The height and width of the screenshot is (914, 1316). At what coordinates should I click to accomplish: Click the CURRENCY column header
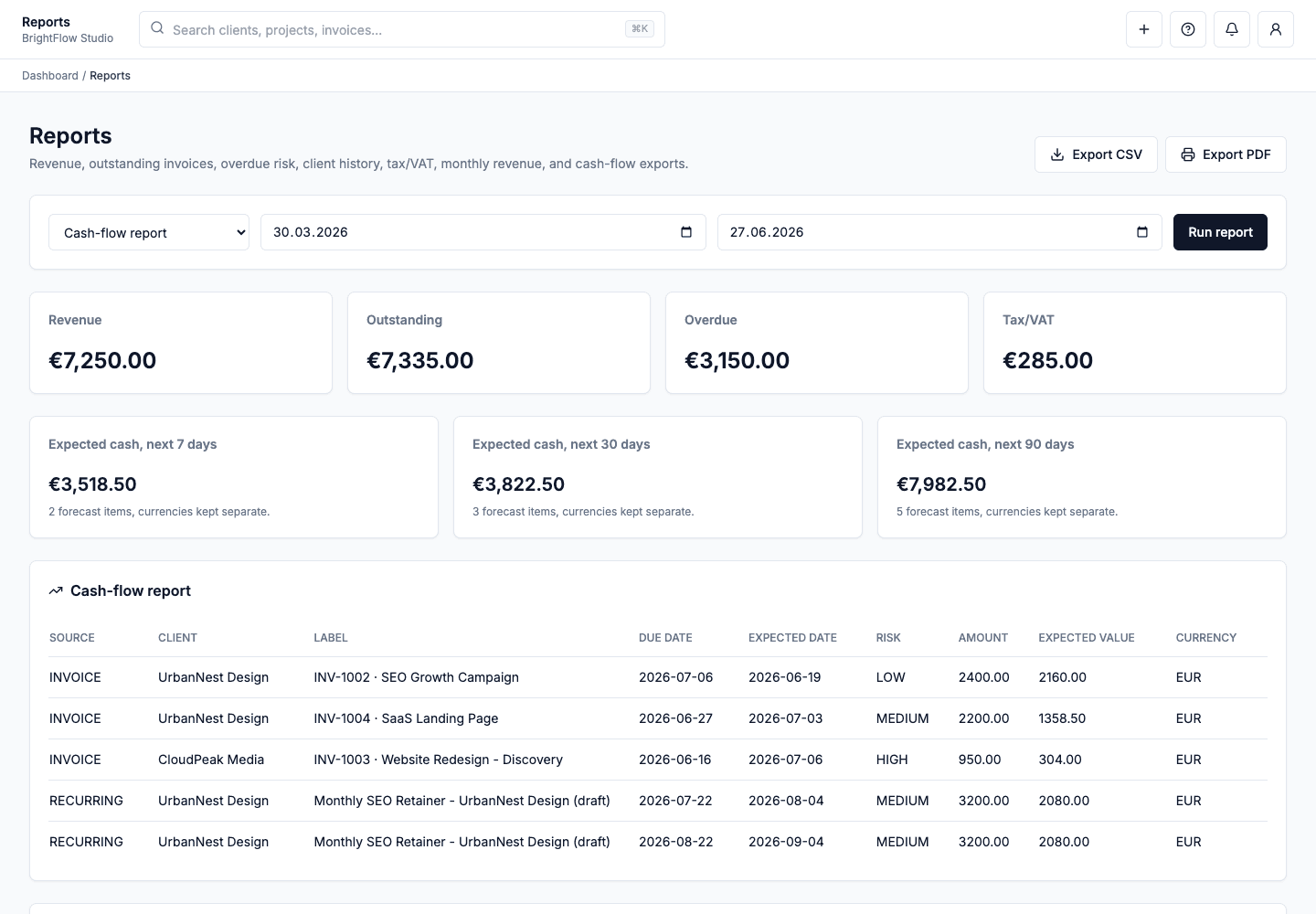click(x=1206, y=638)
